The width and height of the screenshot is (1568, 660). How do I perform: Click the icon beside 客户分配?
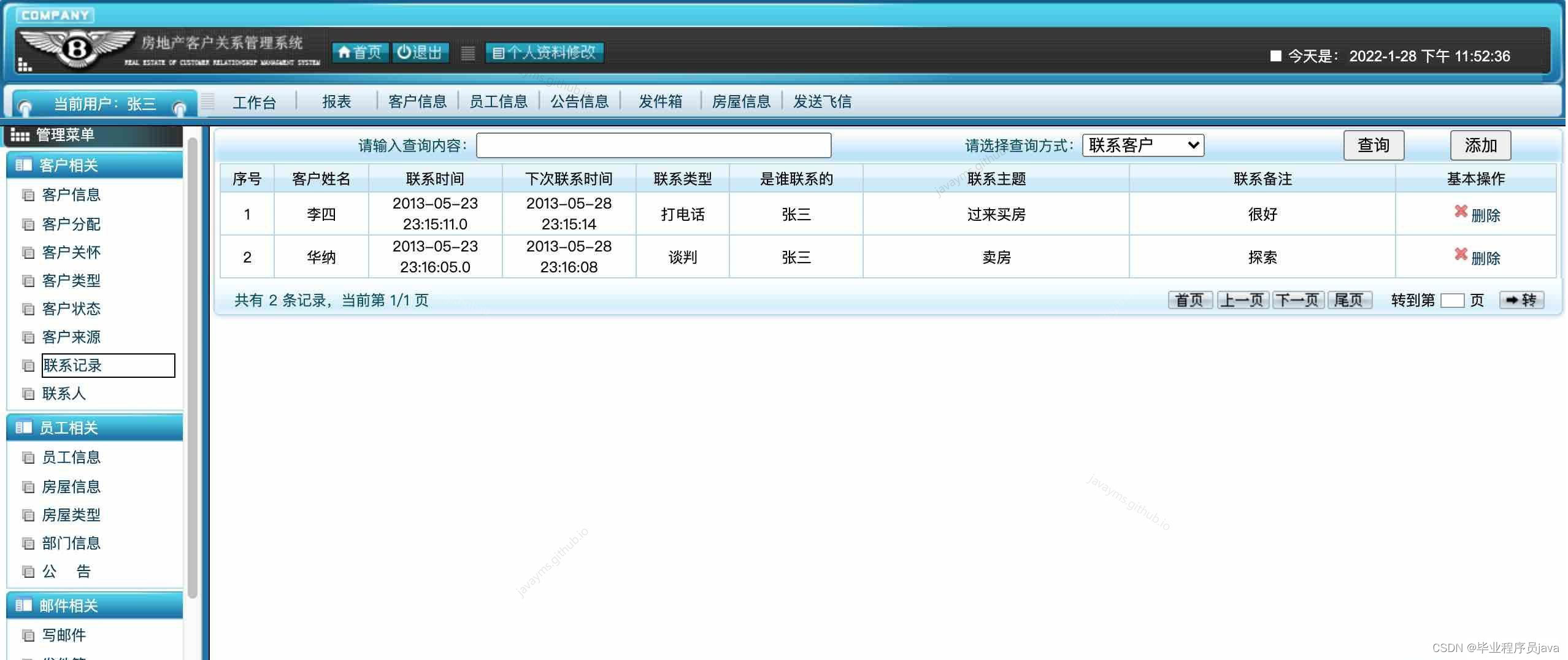[x=28, y=224]
